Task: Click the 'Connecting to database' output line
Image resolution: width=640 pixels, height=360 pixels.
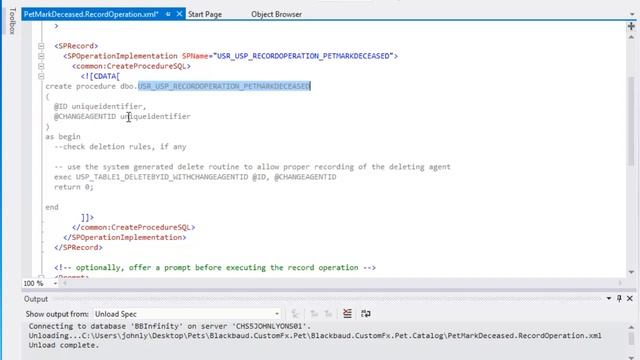Action: (x=169, y=326)
